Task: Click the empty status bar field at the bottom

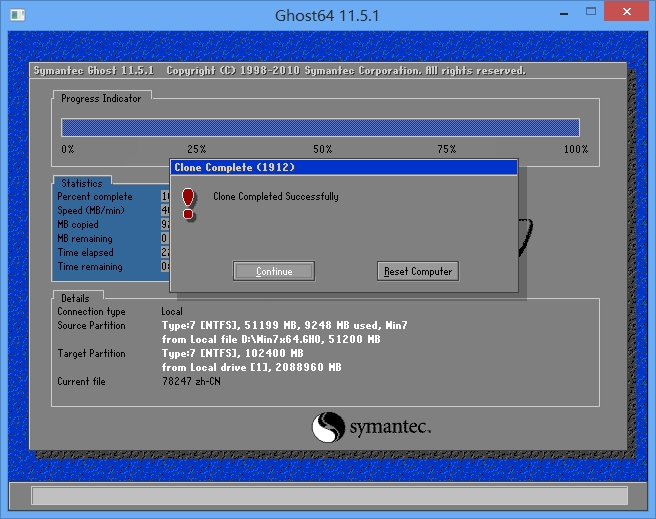Action: [329, 496]
